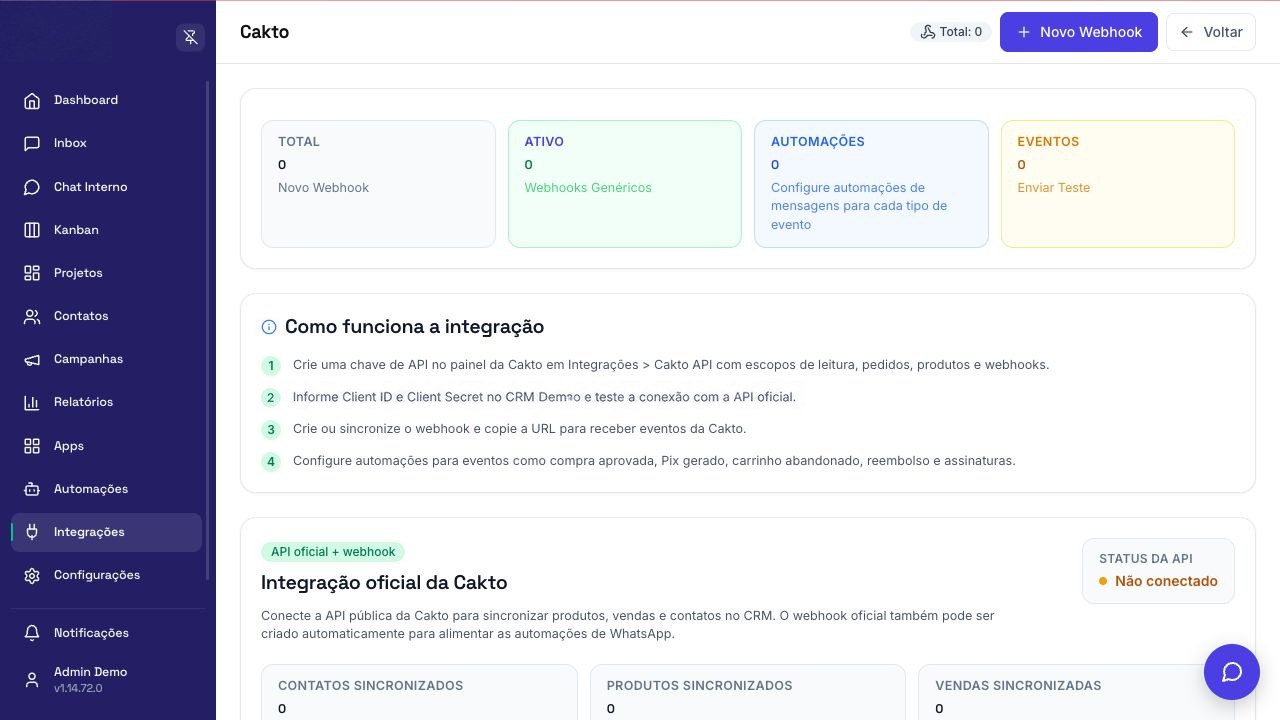Click the Novo Webhook button
The width and height of the screenshot is (1280, 720).
(1079, 32)
